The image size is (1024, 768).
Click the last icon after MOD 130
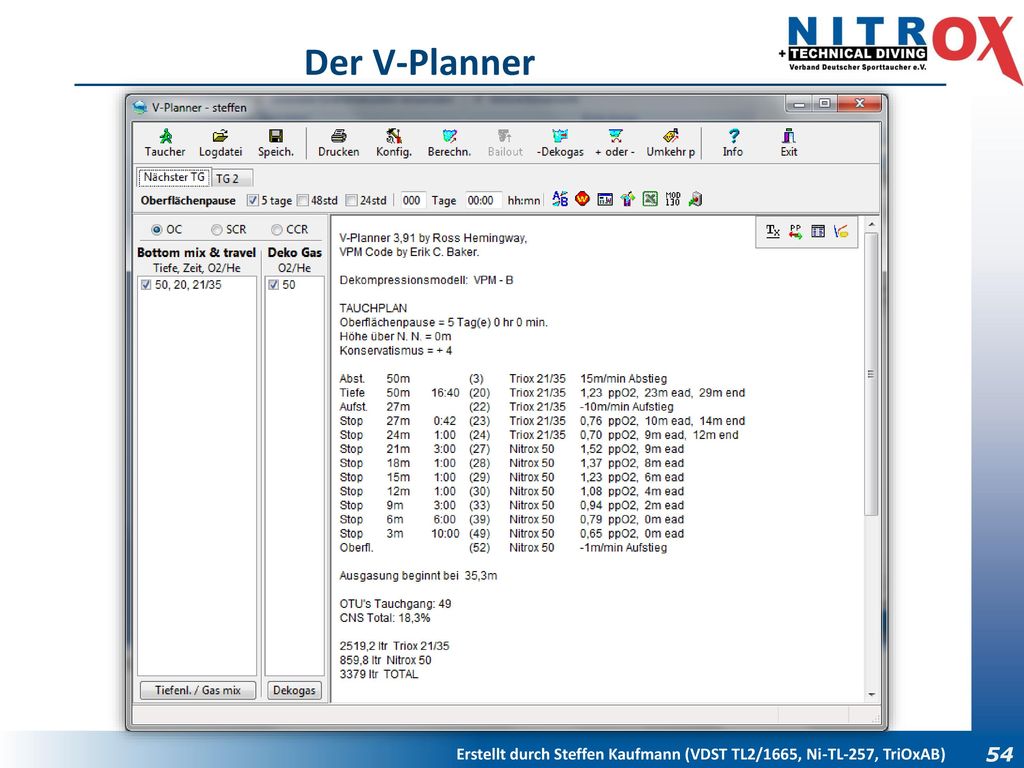point(695,199)
